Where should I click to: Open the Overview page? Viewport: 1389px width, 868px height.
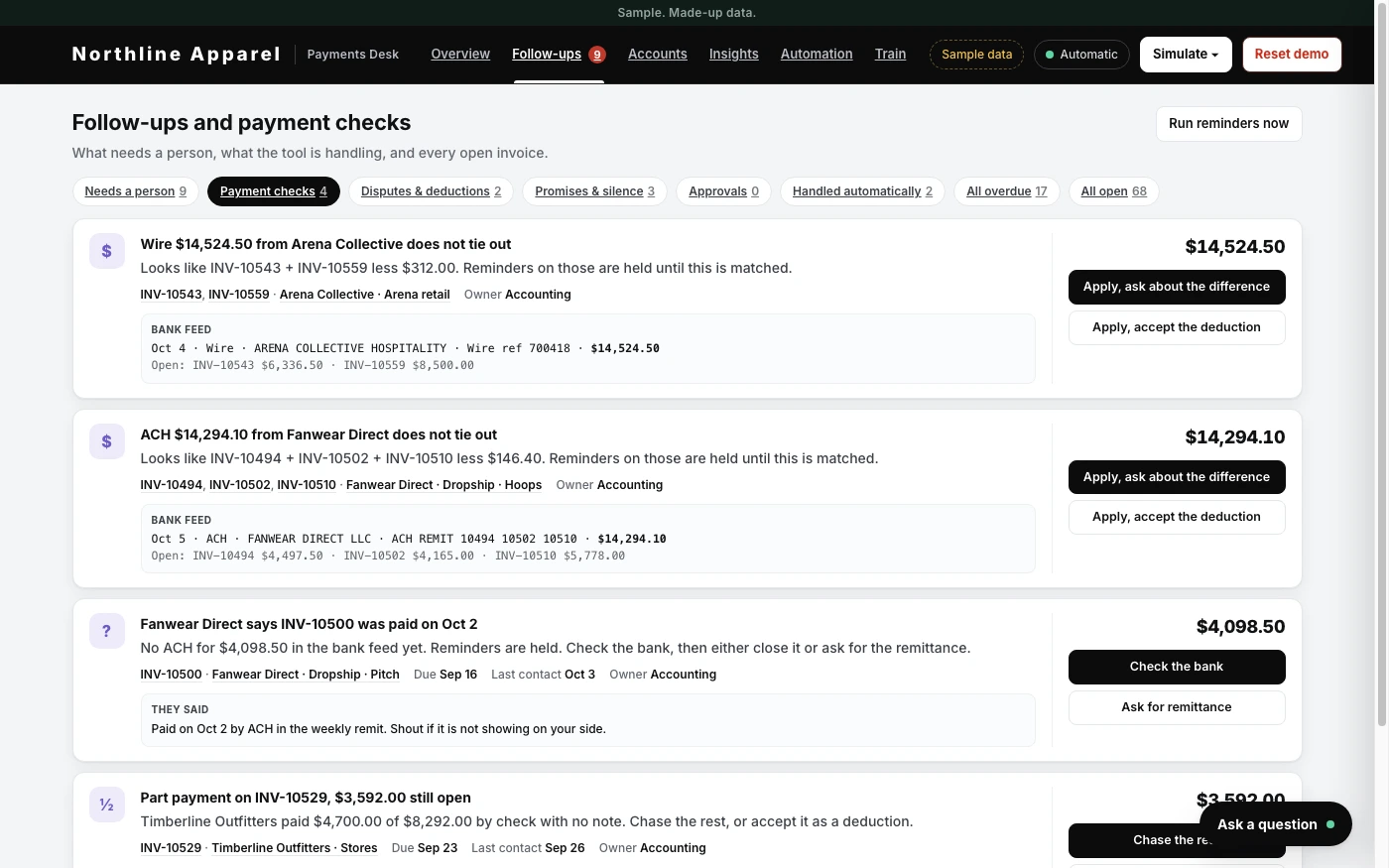pyautogui.click(x=460, y=54)
